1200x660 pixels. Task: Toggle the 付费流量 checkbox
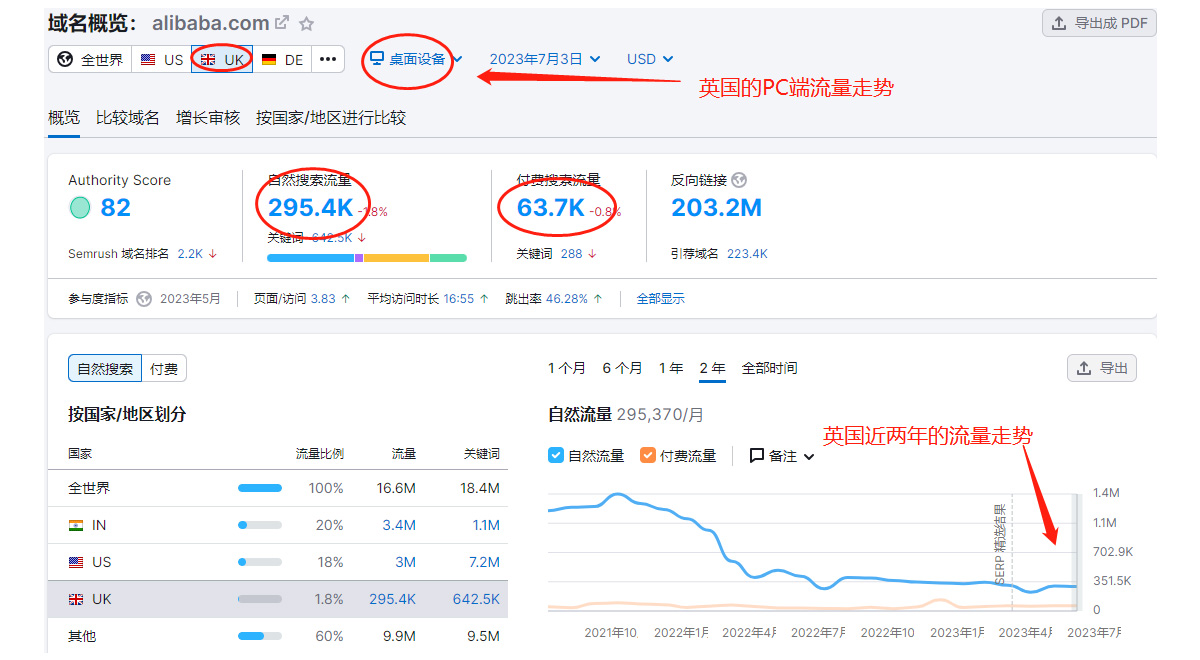[648, 456]
